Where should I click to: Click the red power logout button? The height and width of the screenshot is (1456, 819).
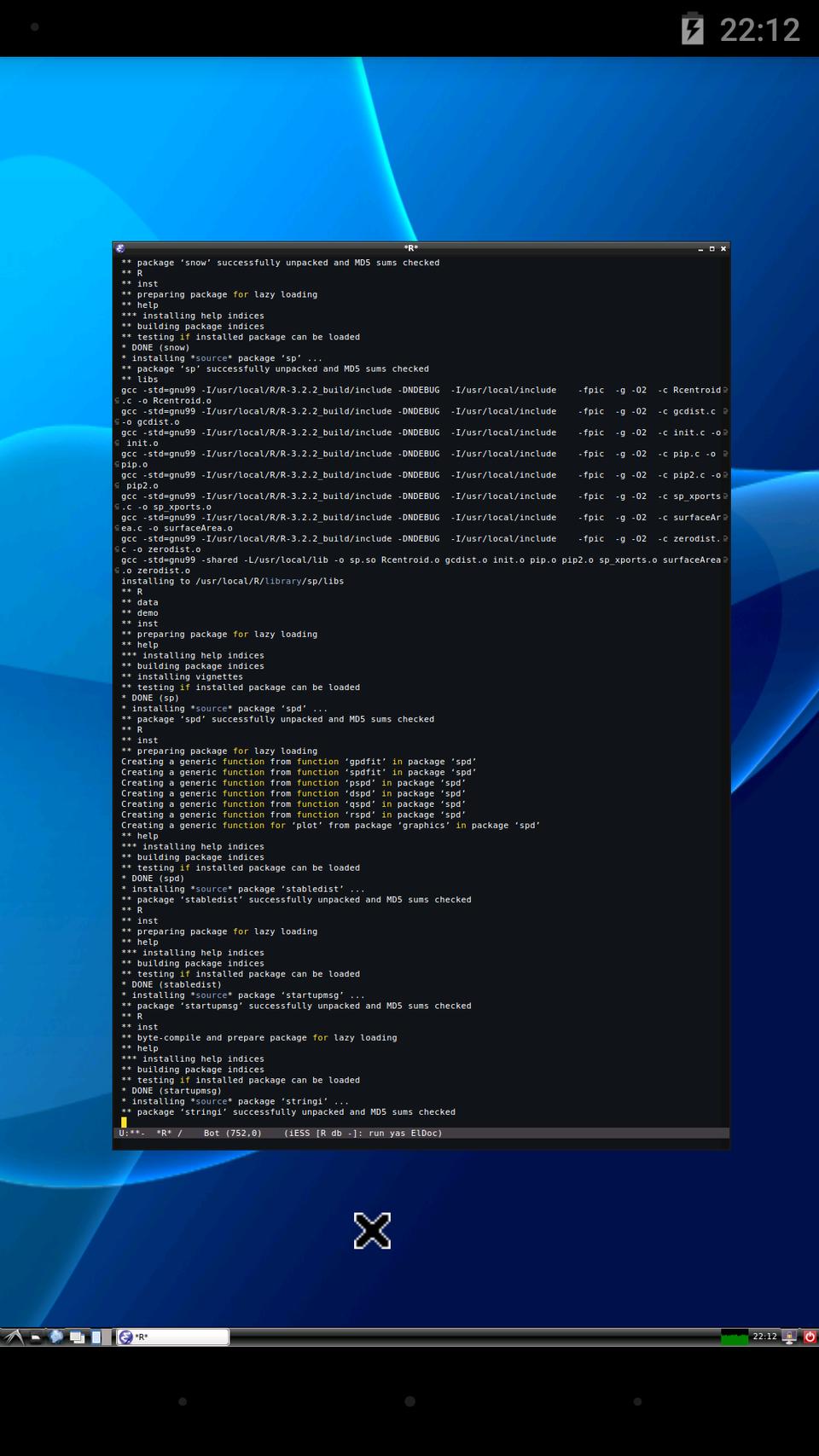click(810, 1337)
